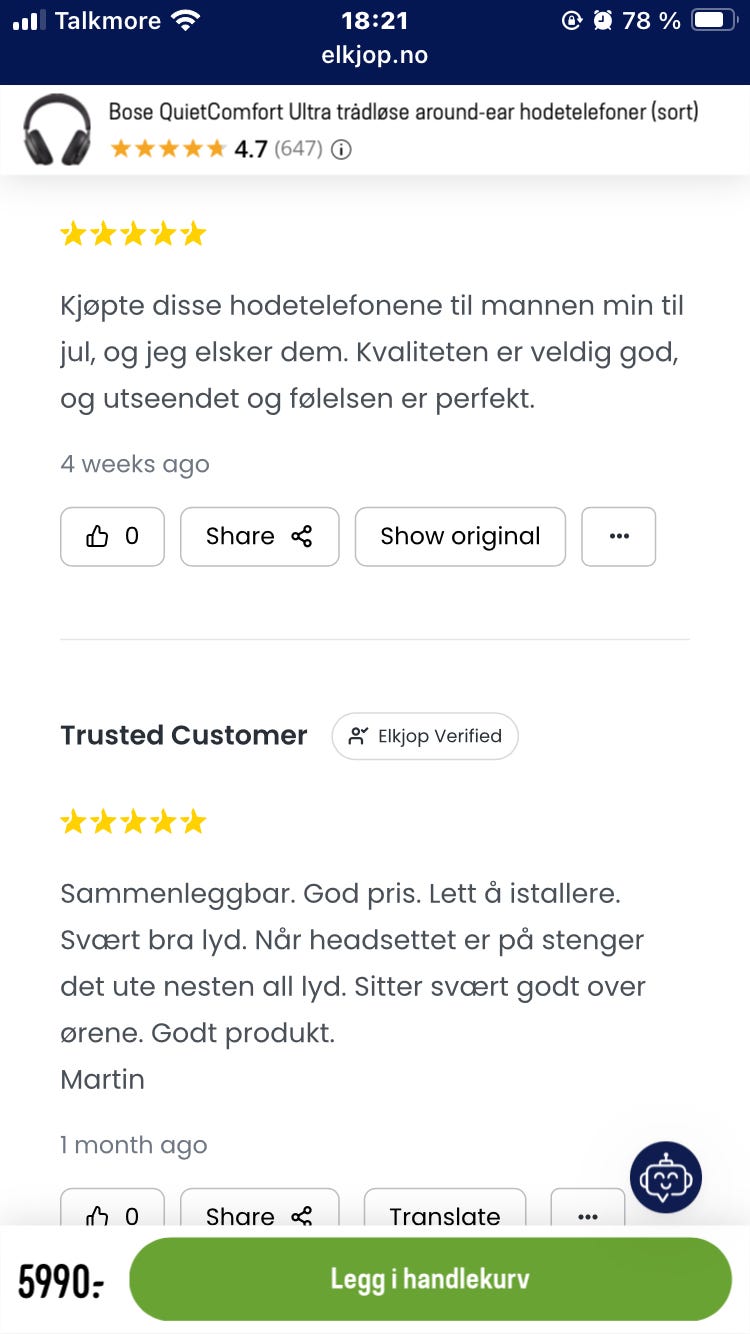Add to cart with Legg i handlekurv
Screen dimensions: 750x1334
[430, 1278]
